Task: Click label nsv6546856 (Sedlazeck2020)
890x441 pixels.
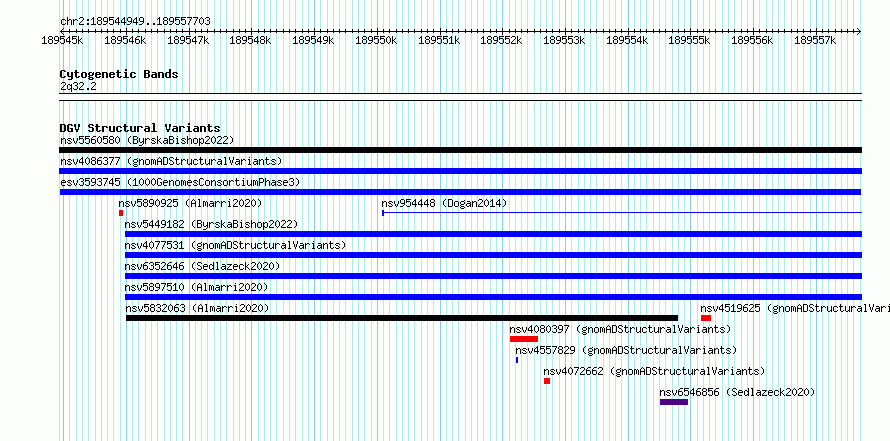Action: pos(737,392)
